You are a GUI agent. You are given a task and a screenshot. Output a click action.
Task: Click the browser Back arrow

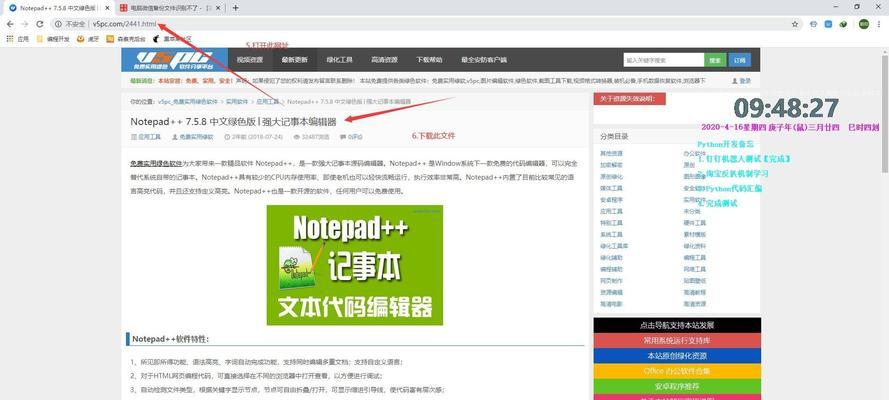[x=10, y=24]
